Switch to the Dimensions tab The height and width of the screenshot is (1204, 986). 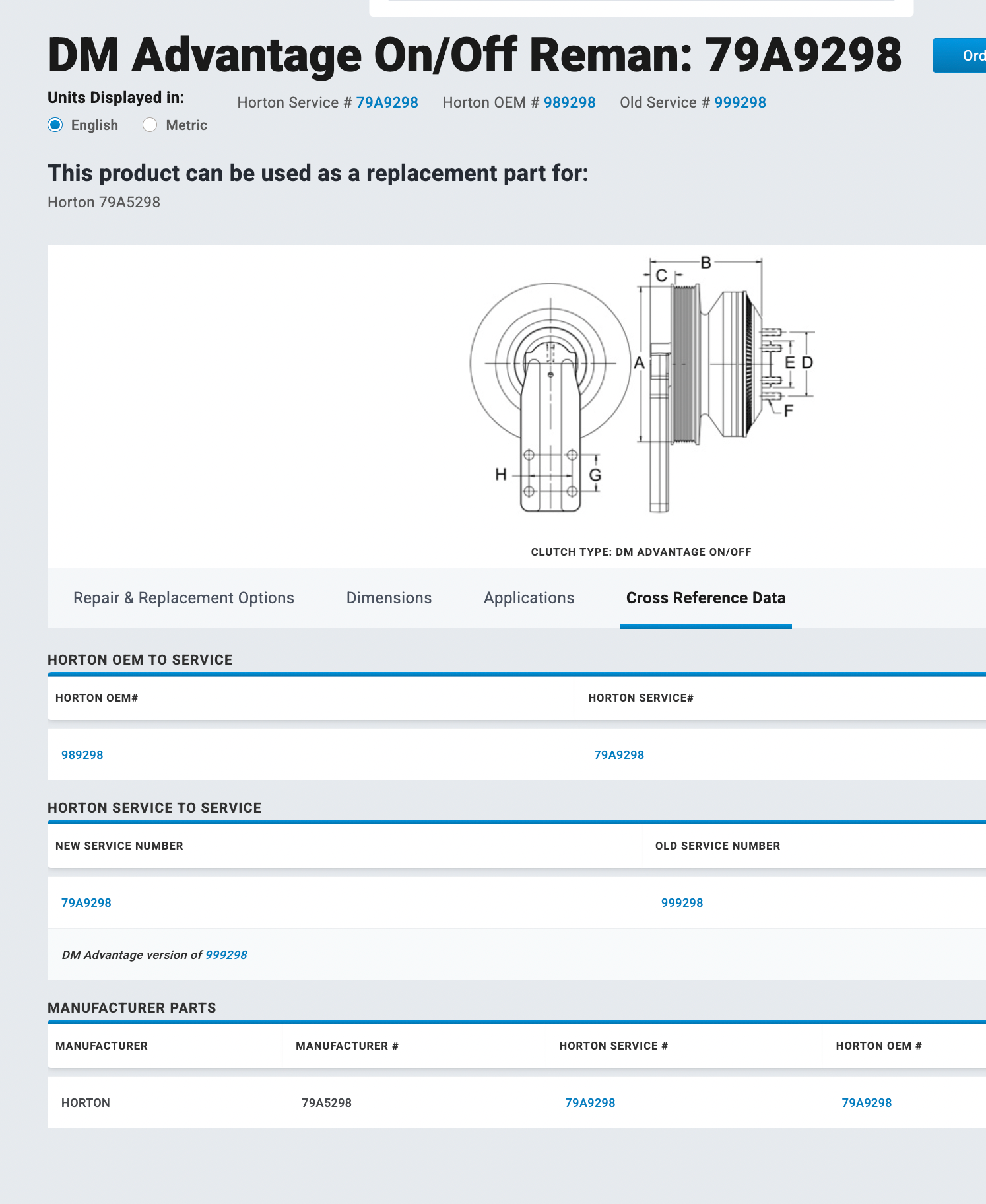tap(389, 598)
